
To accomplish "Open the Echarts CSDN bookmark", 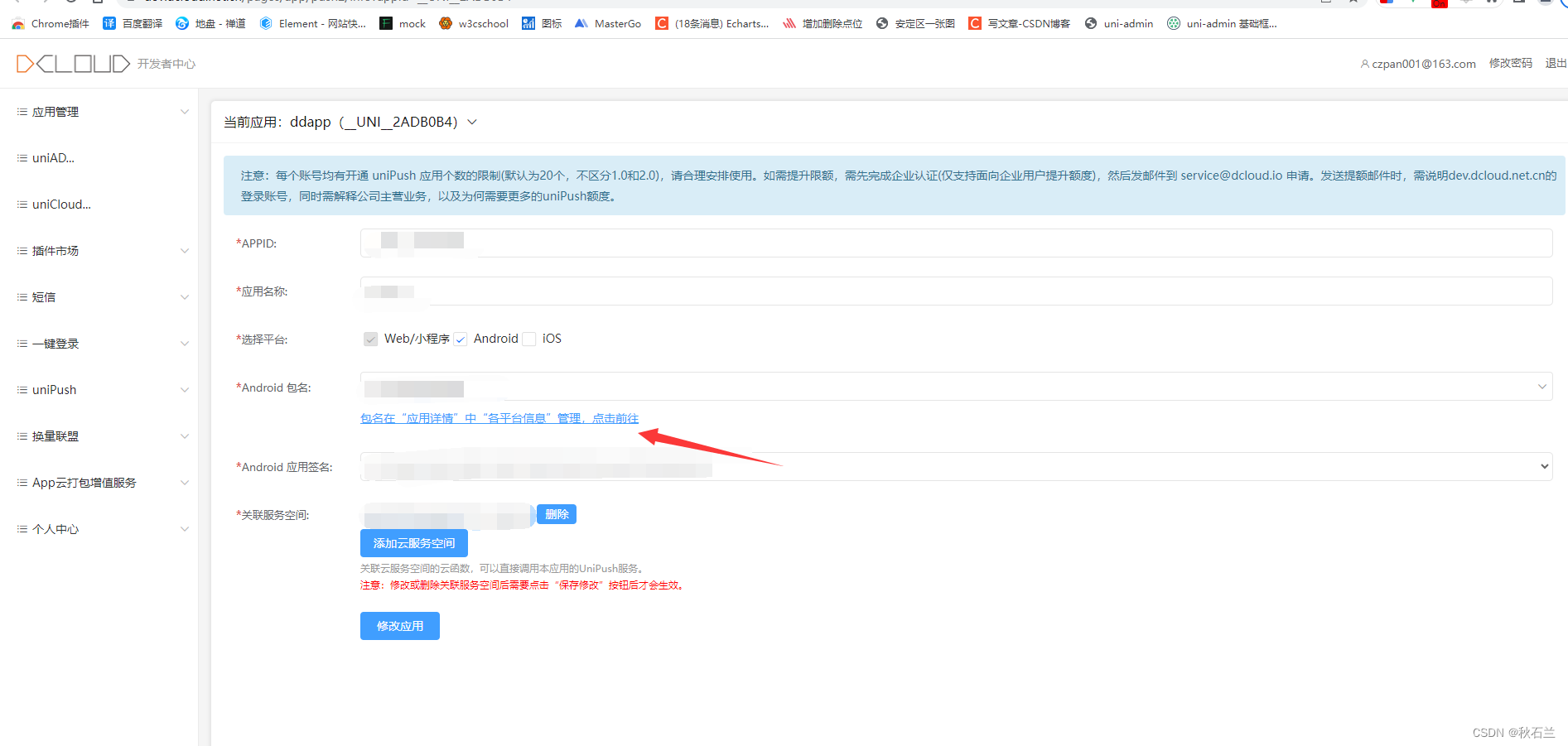I will click(712, 24).
